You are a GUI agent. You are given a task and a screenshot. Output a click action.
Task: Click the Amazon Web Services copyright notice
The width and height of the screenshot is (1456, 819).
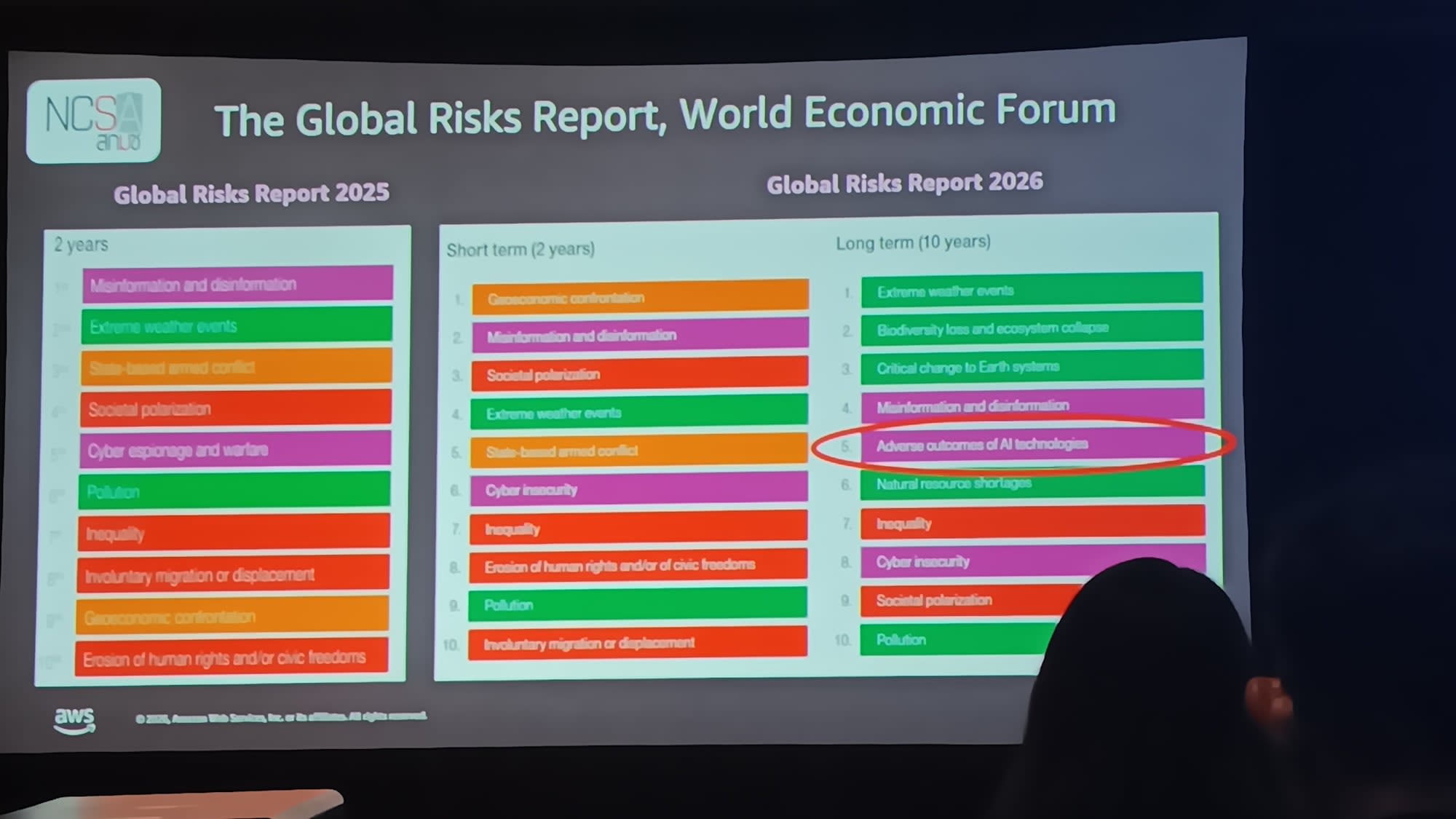pyautogui.click(x=280, y=717)
